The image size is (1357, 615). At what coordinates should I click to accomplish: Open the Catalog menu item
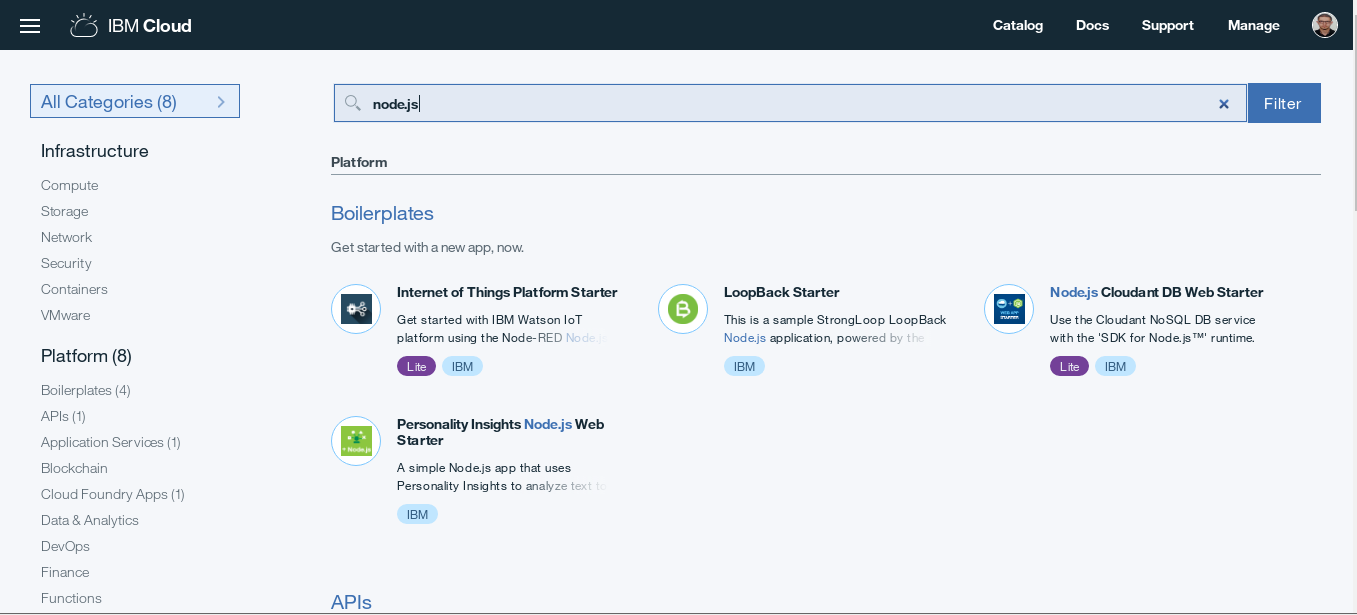pos(1017,26)
